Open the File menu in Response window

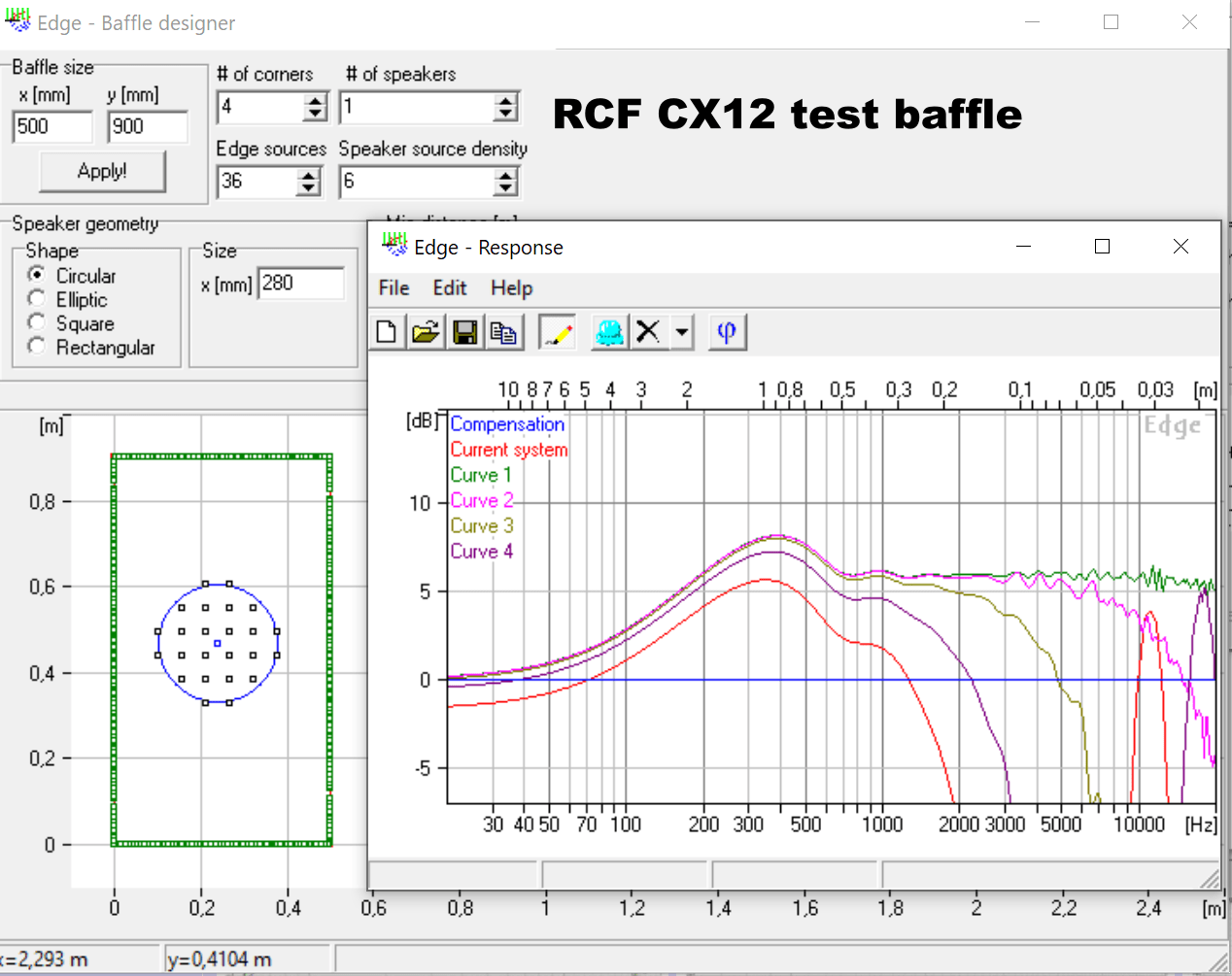394,287
